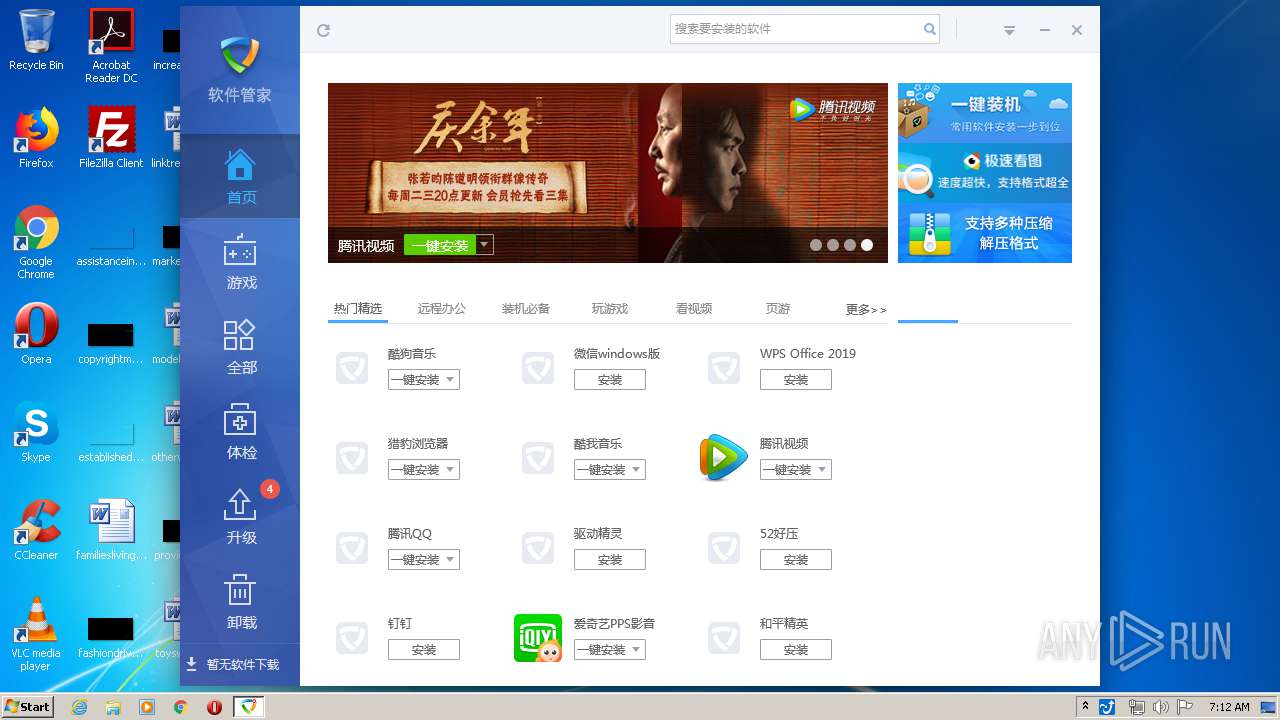Viewport: 1280px width, 720px height.
Task: Install 52好压
Action: [x=796, y=560]
